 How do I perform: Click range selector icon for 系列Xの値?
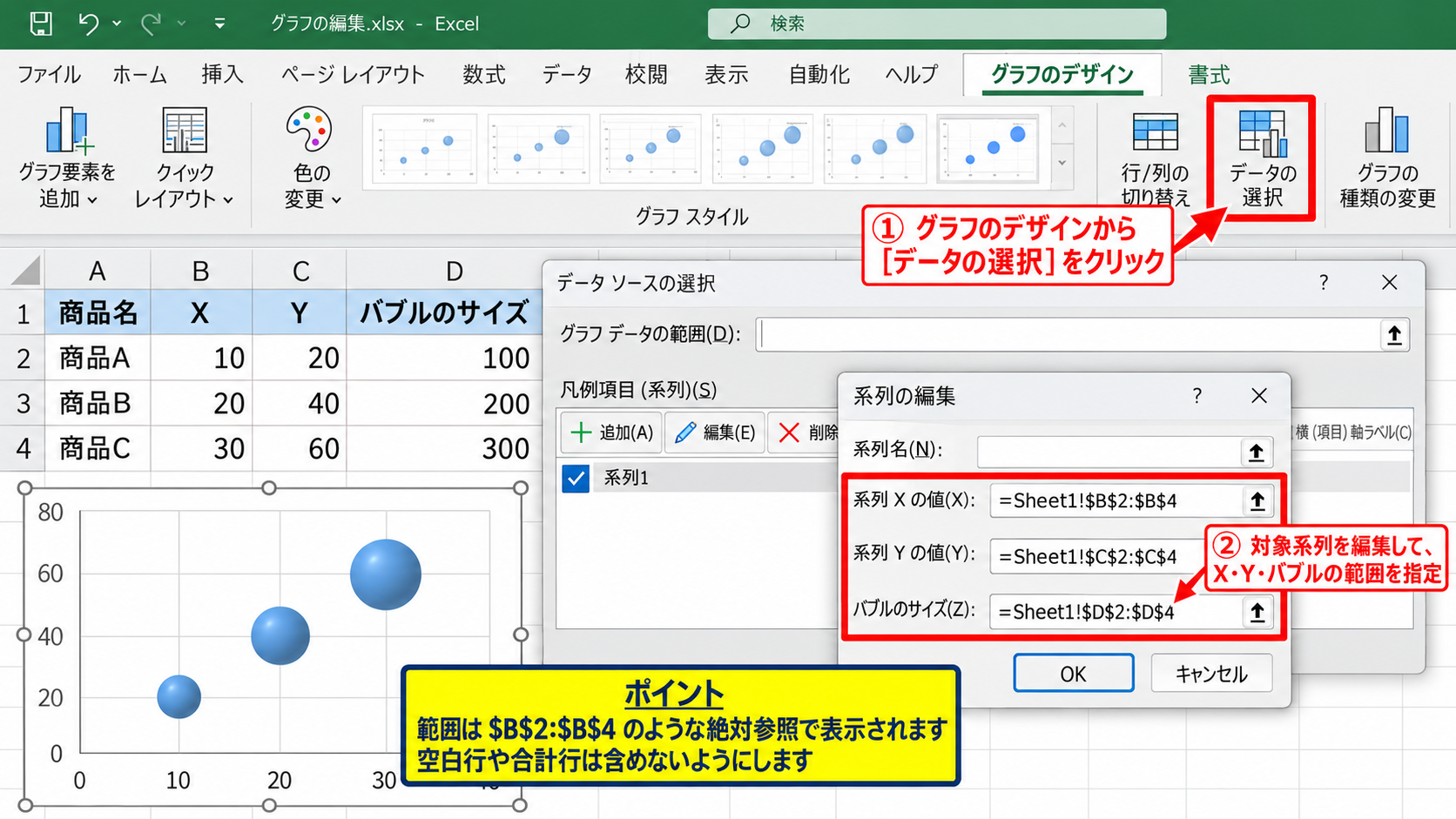tap(1257, 500)
